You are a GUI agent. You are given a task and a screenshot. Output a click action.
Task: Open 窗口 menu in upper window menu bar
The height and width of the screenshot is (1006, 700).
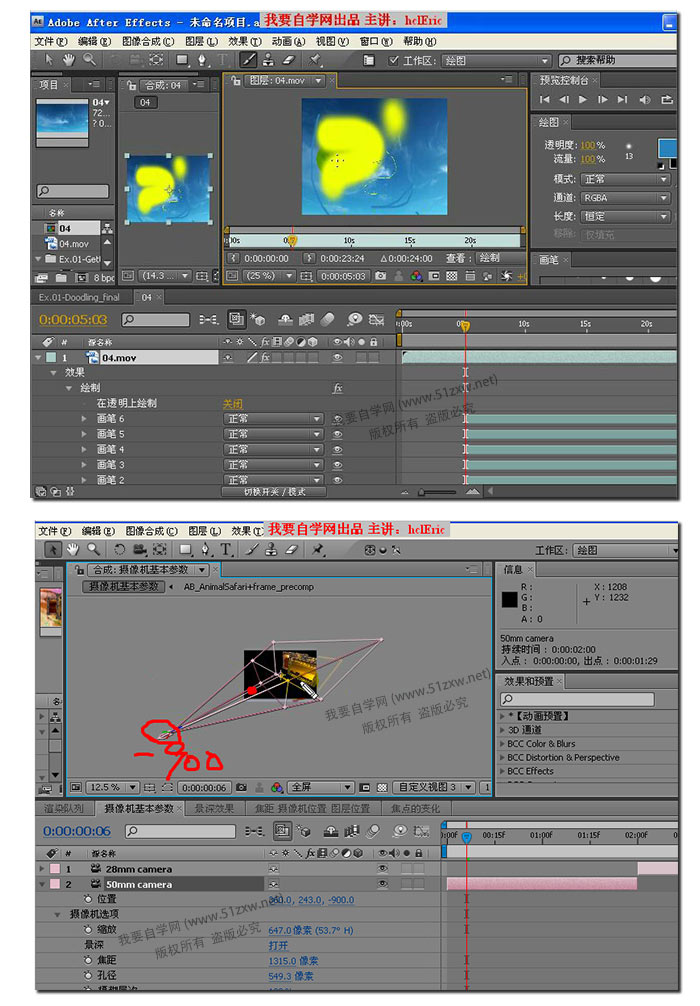click(x=375, y=41)
